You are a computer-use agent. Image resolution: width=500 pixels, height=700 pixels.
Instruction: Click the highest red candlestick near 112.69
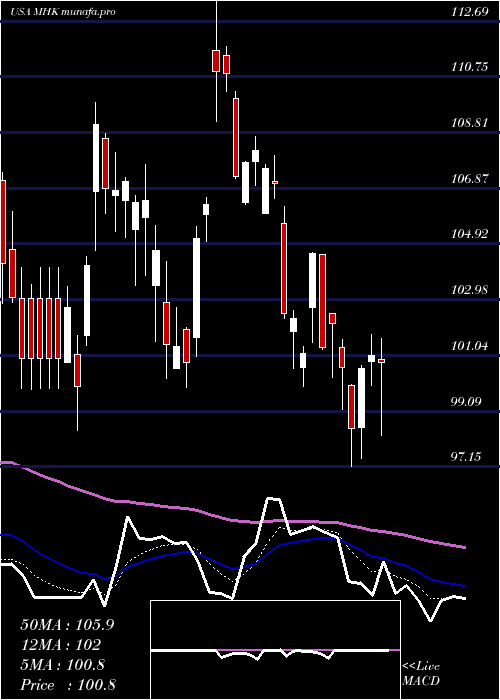click(x=216, y=61)
